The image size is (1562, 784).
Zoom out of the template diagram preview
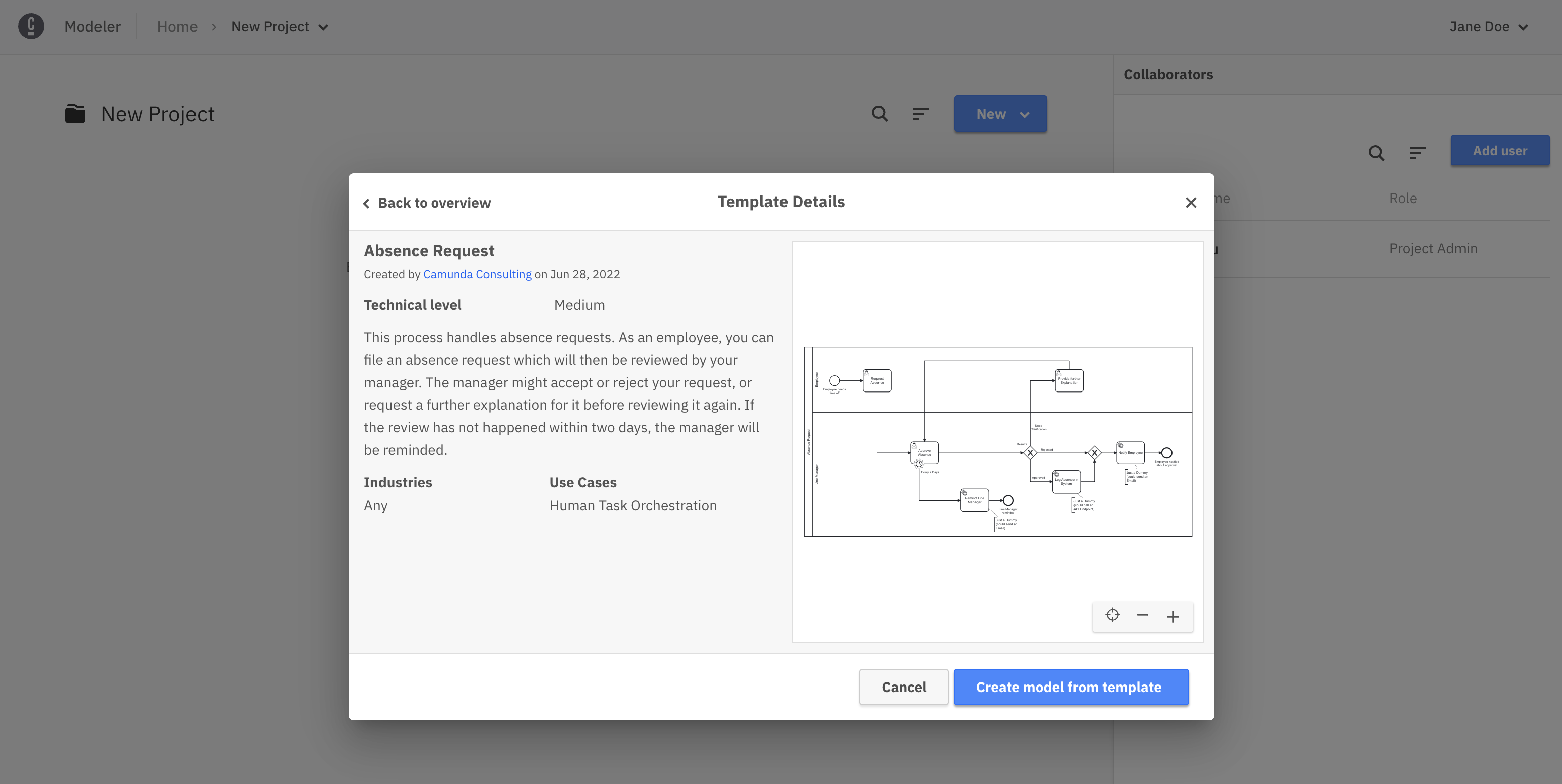coord(1142,615)
